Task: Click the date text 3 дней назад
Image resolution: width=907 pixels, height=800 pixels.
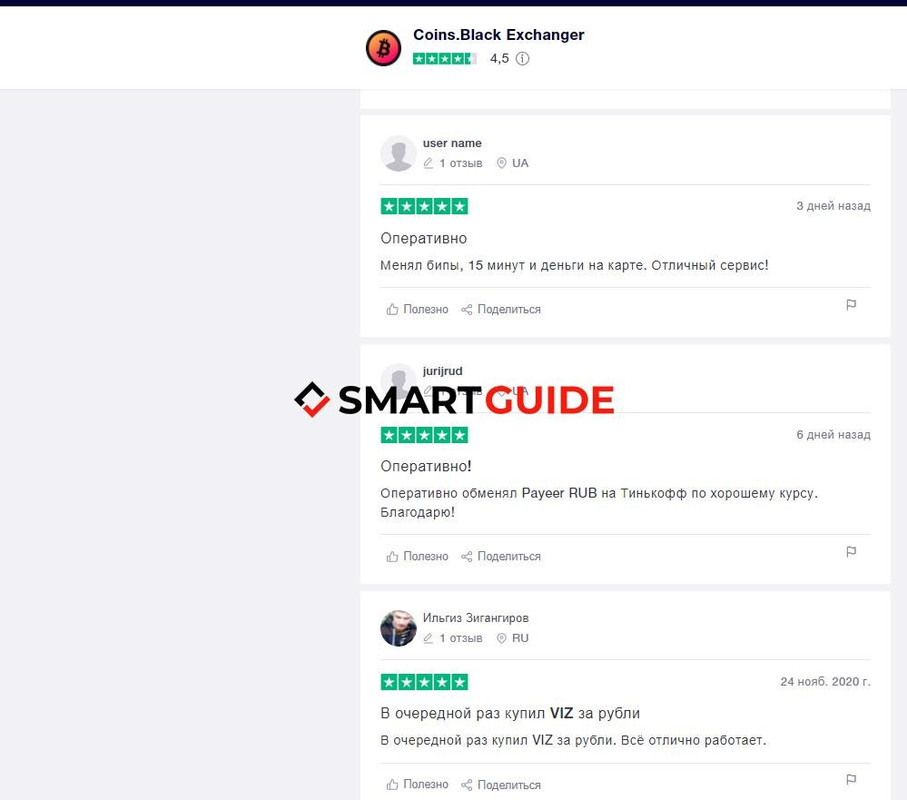Action: (833, 206)
